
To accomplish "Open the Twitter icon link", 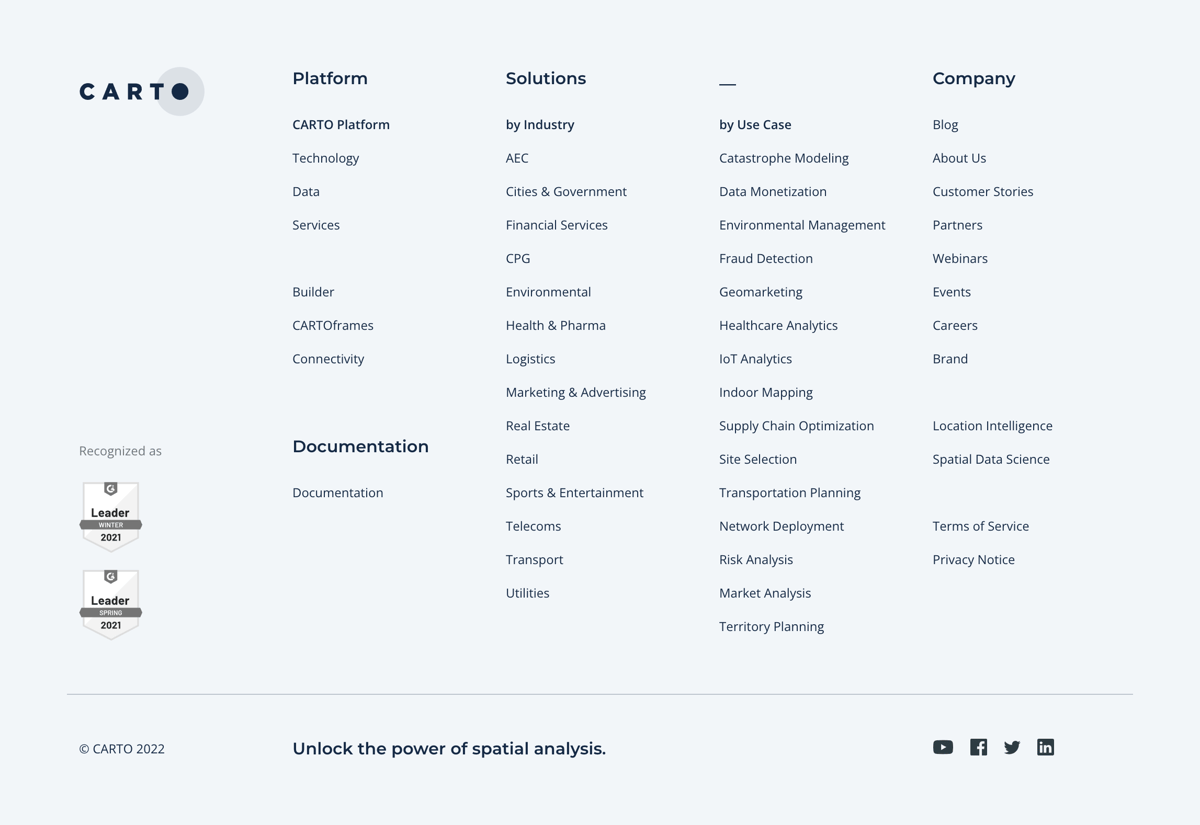I will [x=1012, y=747].
